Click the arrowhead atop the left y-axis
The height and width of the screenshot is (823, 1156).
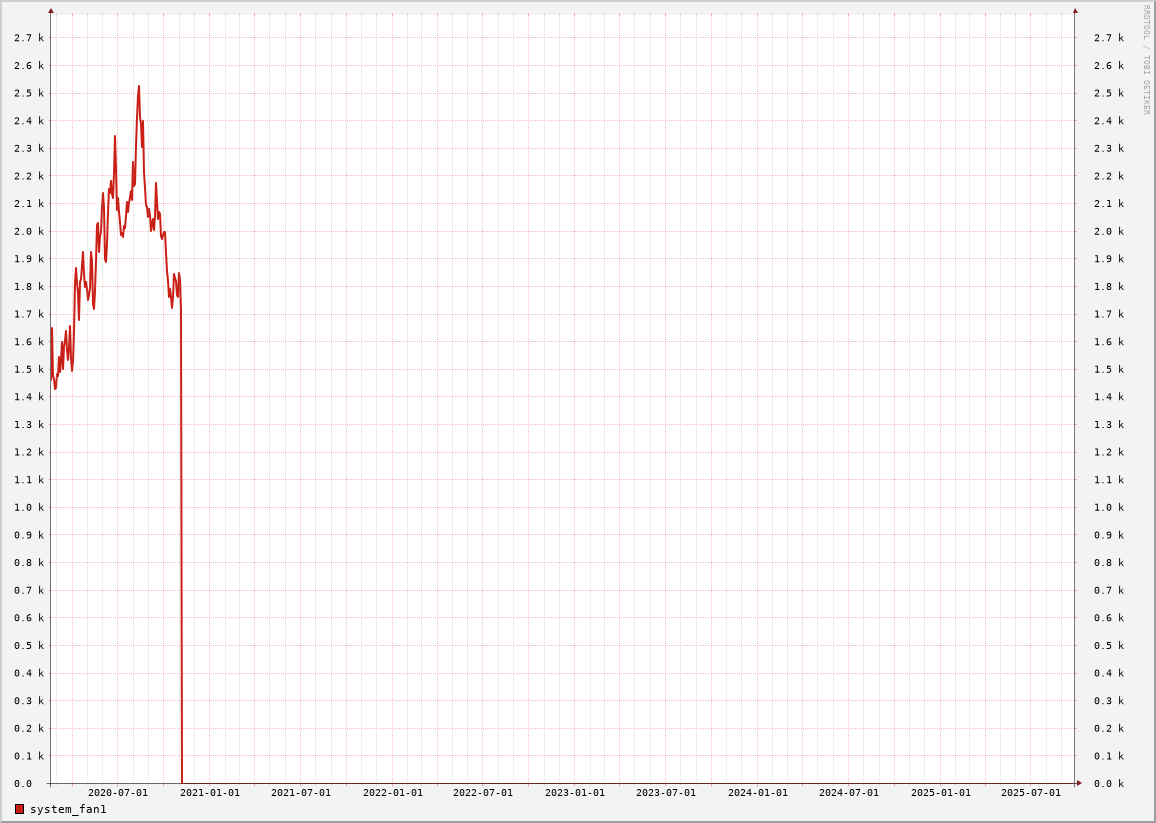coord(51,11)
